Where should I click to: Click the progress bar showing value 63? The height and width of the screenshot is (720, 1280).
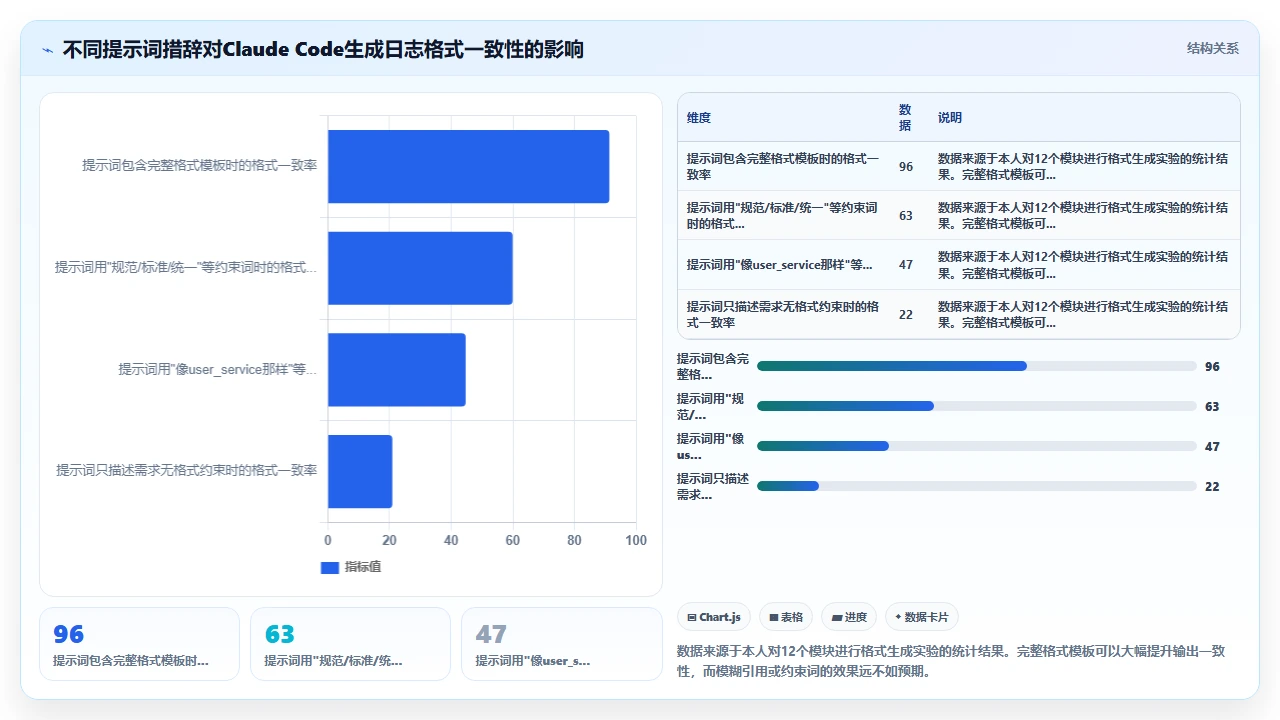pos(976,406)
